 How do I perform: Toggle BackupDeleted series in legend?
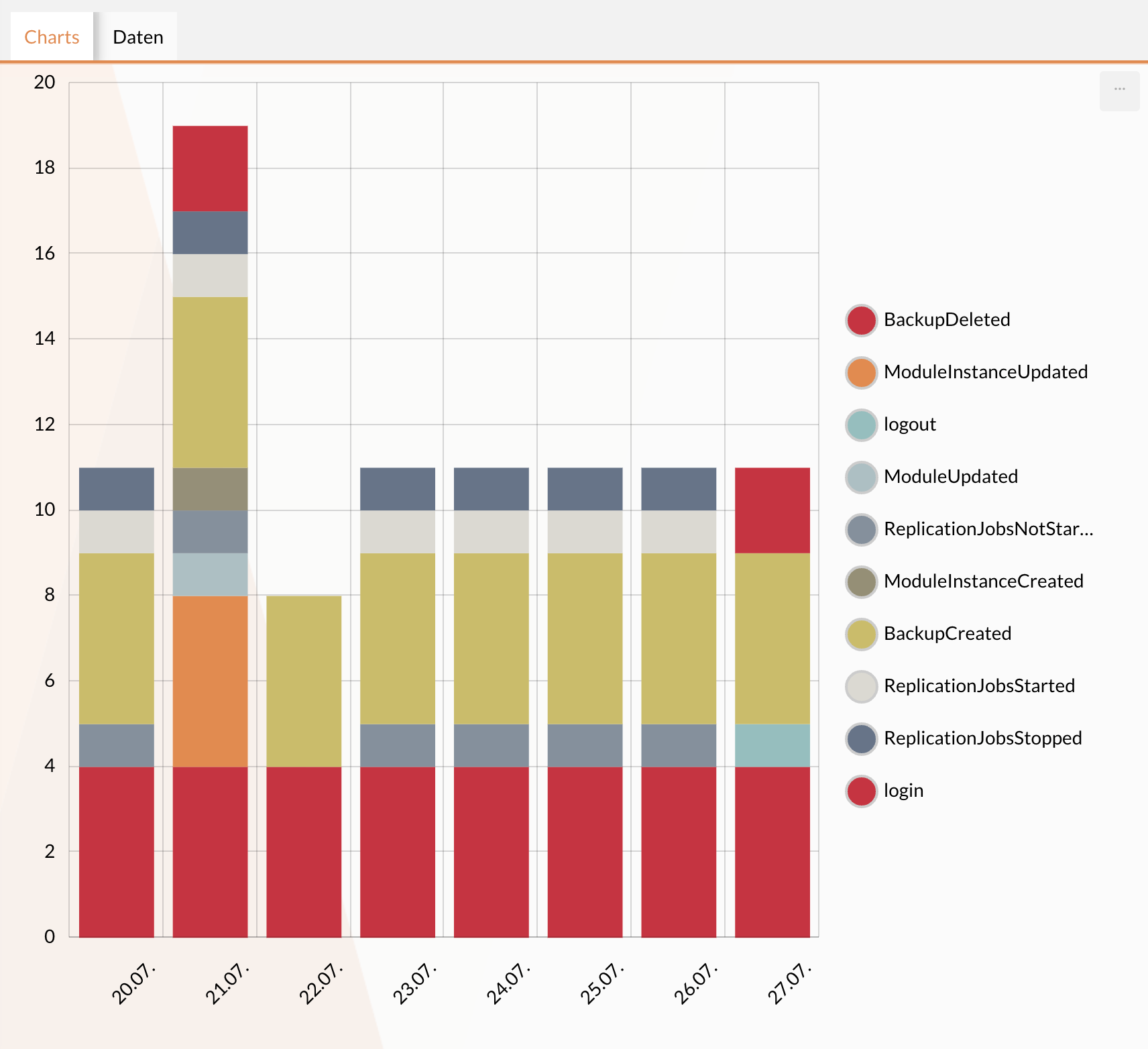(x=946, y=320)
